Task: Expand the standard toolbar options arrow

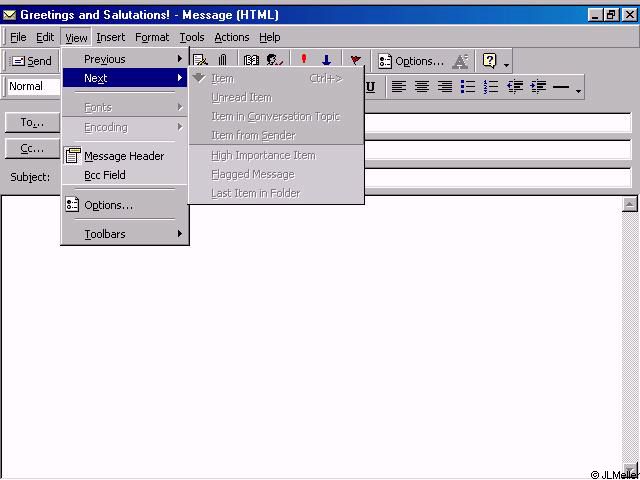Action: [x=506, y=65]
